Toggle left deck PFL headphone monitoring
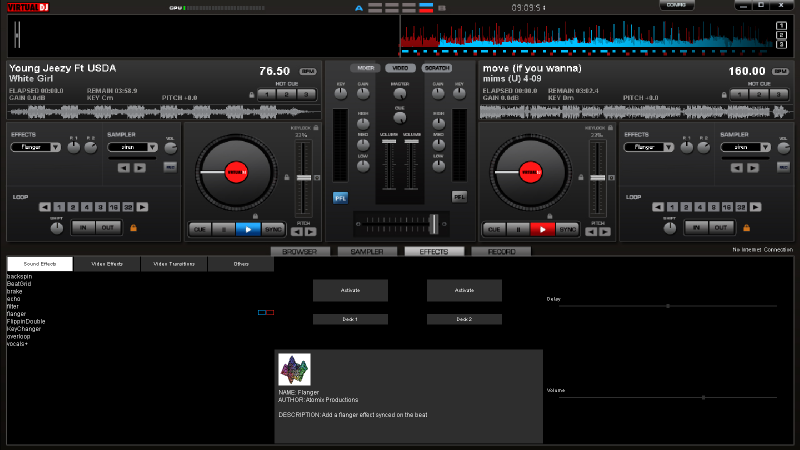The width and height of the screenshot is (800, 450). 340,198
